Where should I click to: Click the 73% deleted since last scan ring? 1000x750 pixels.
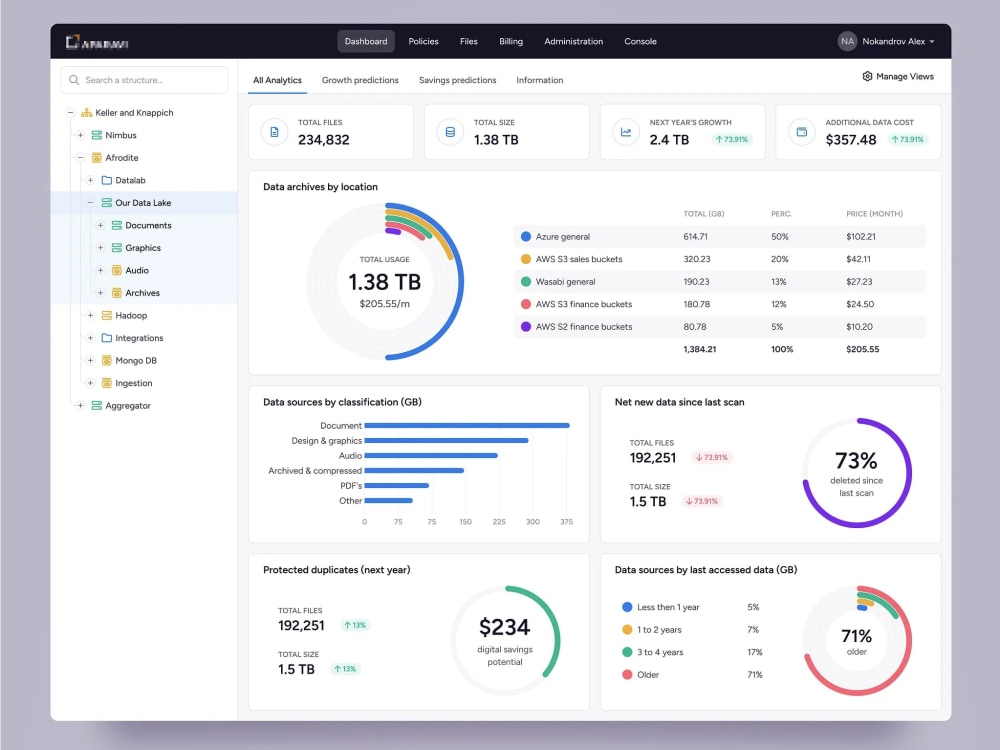(x=857, y=473)
